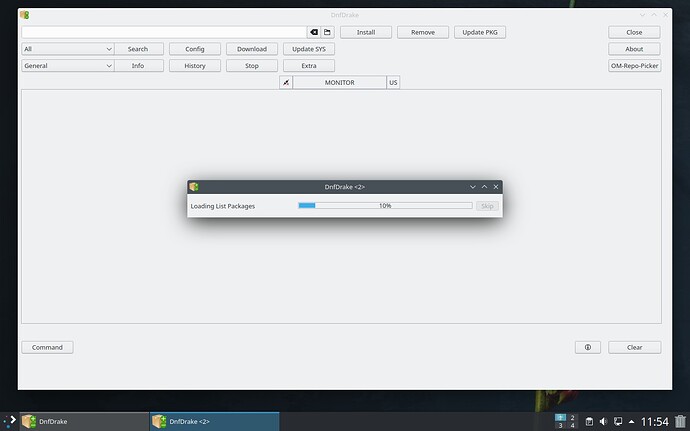The height and width of the screenshot is (431, 690).
Task: Open the Config button
Action: [195, 49]
